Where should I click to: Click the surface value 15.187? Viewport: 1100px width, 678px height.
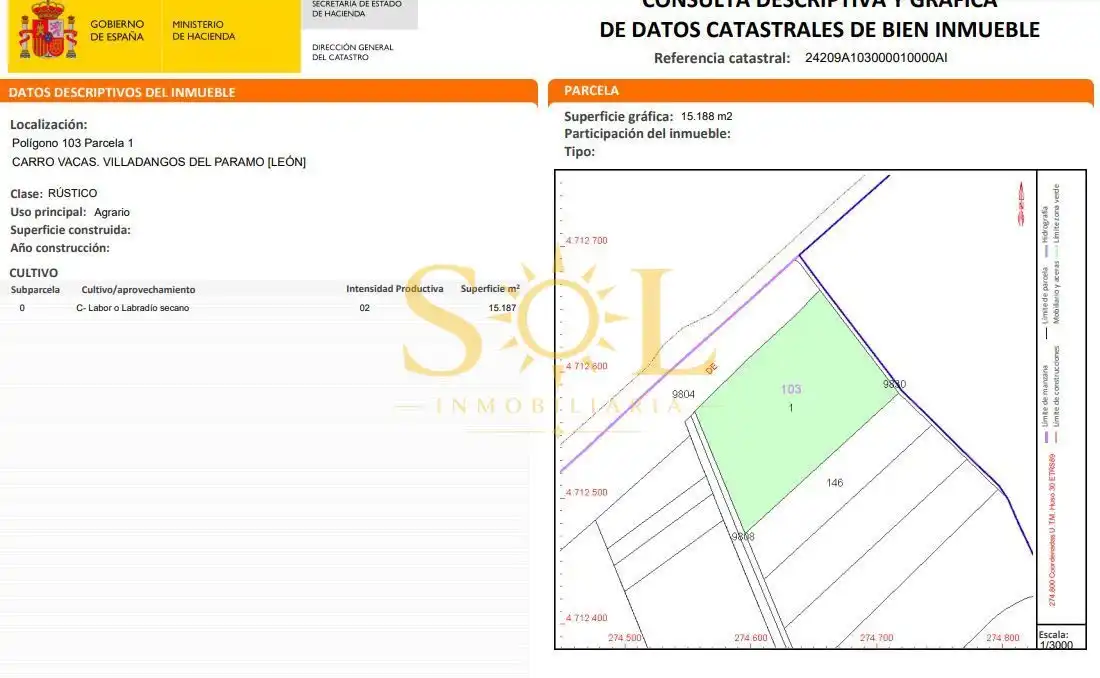pyautogui.click(x=502, y=308)
